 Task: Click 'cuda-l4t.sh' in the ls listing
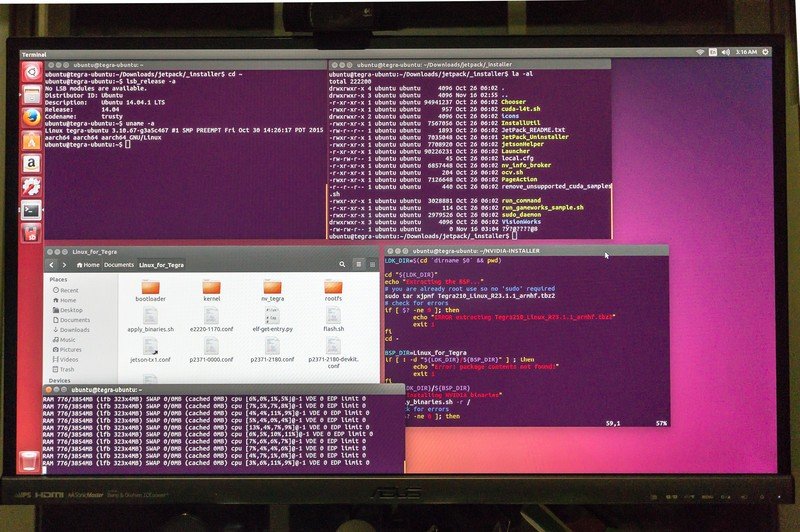[520, 109]
